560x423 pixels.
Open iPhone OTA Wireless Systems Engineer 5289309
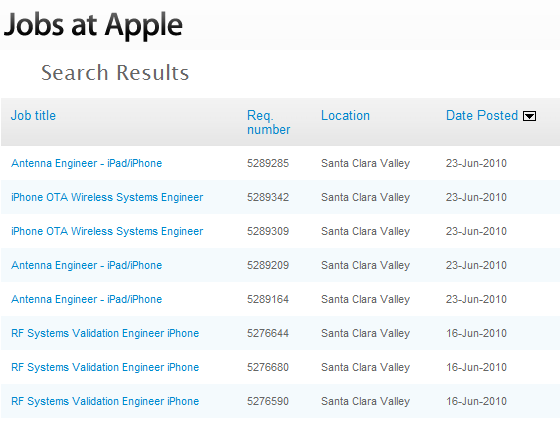tap(107, 231)
